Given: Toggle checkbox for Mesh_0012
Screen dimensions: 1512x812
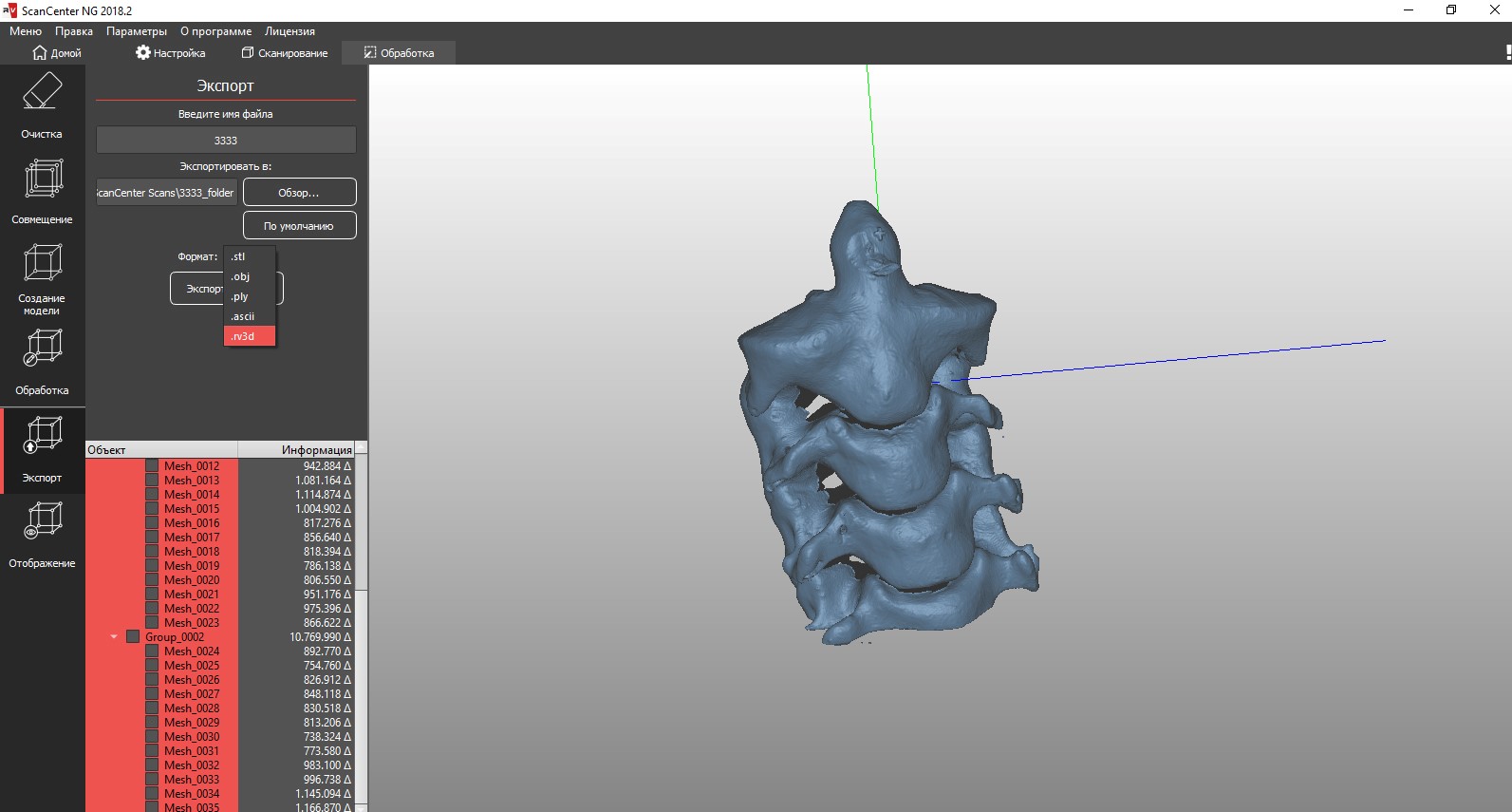Looking at the screenshot, I should coord(152,466).
